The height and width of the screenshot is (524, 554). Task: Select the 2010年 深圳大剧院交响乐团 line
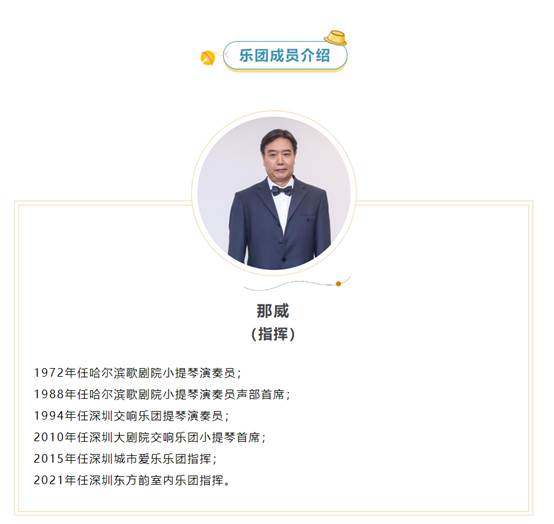(x=149, y=437)
